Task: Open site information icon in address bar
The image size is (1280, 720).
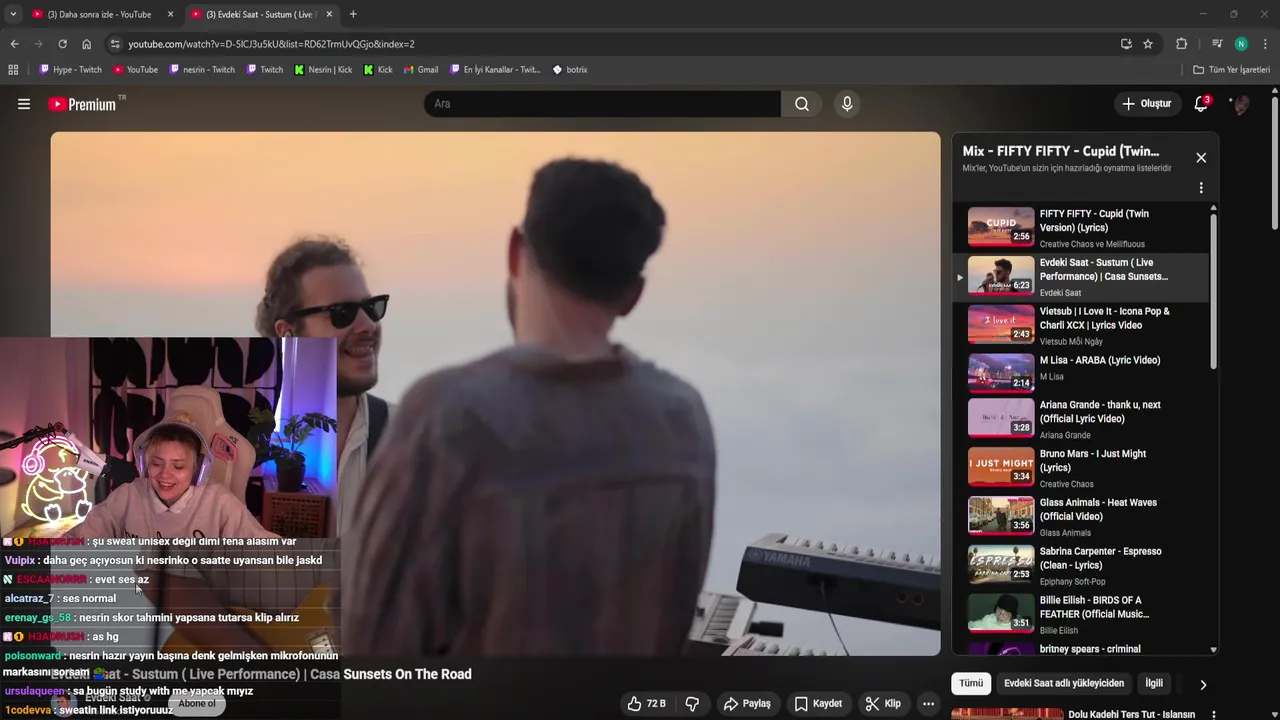Action: pos(115,44)
